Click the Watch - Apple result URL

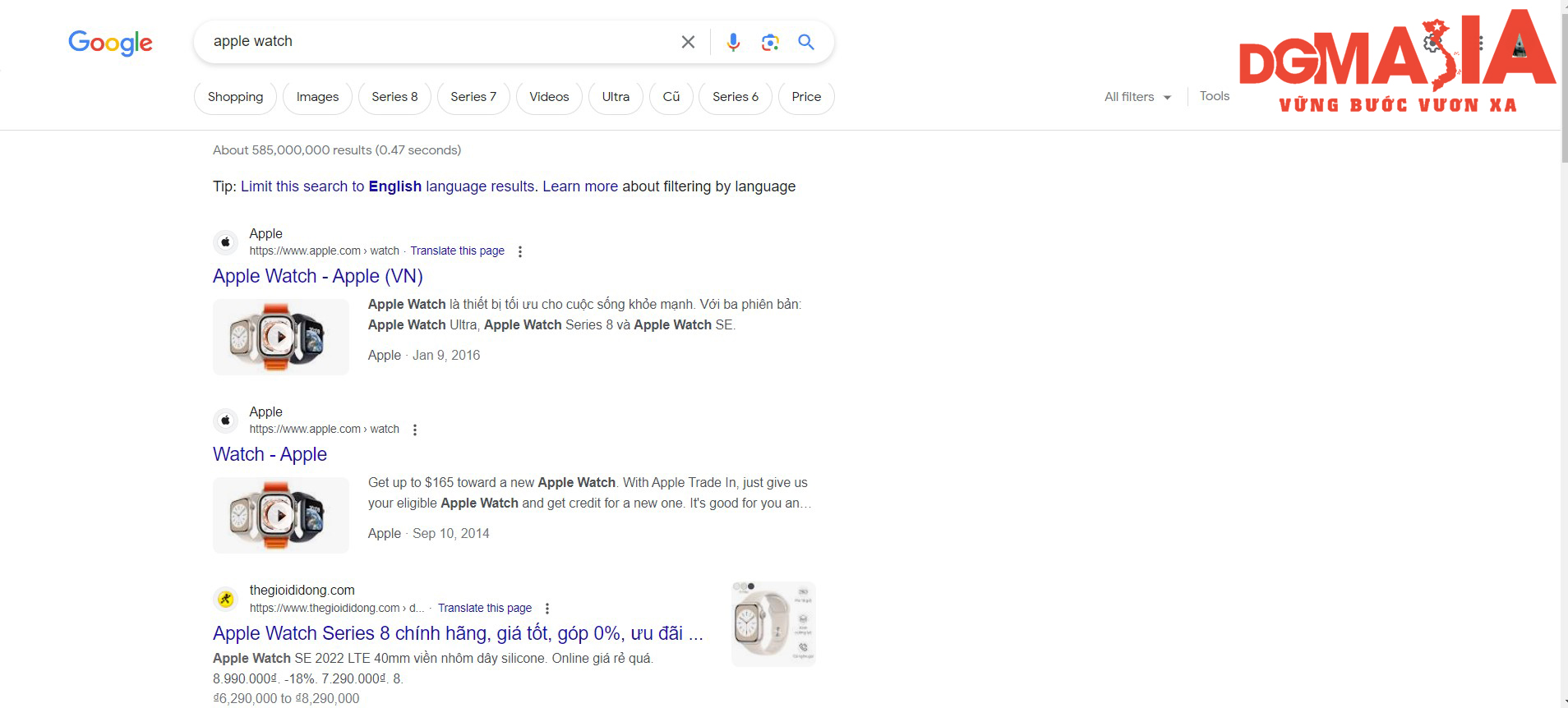[325, 430]
